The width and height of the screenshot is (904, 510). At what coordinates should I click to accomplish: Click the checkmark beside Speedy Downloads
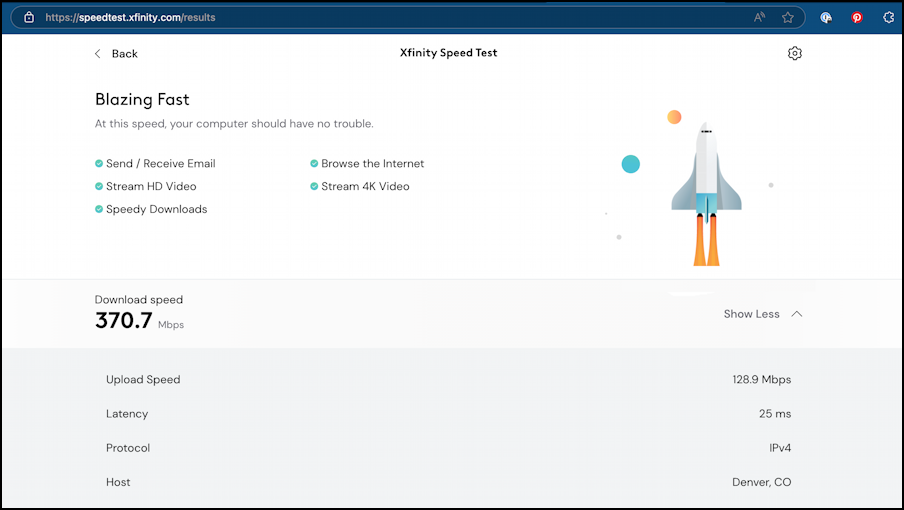click(99, 209)
